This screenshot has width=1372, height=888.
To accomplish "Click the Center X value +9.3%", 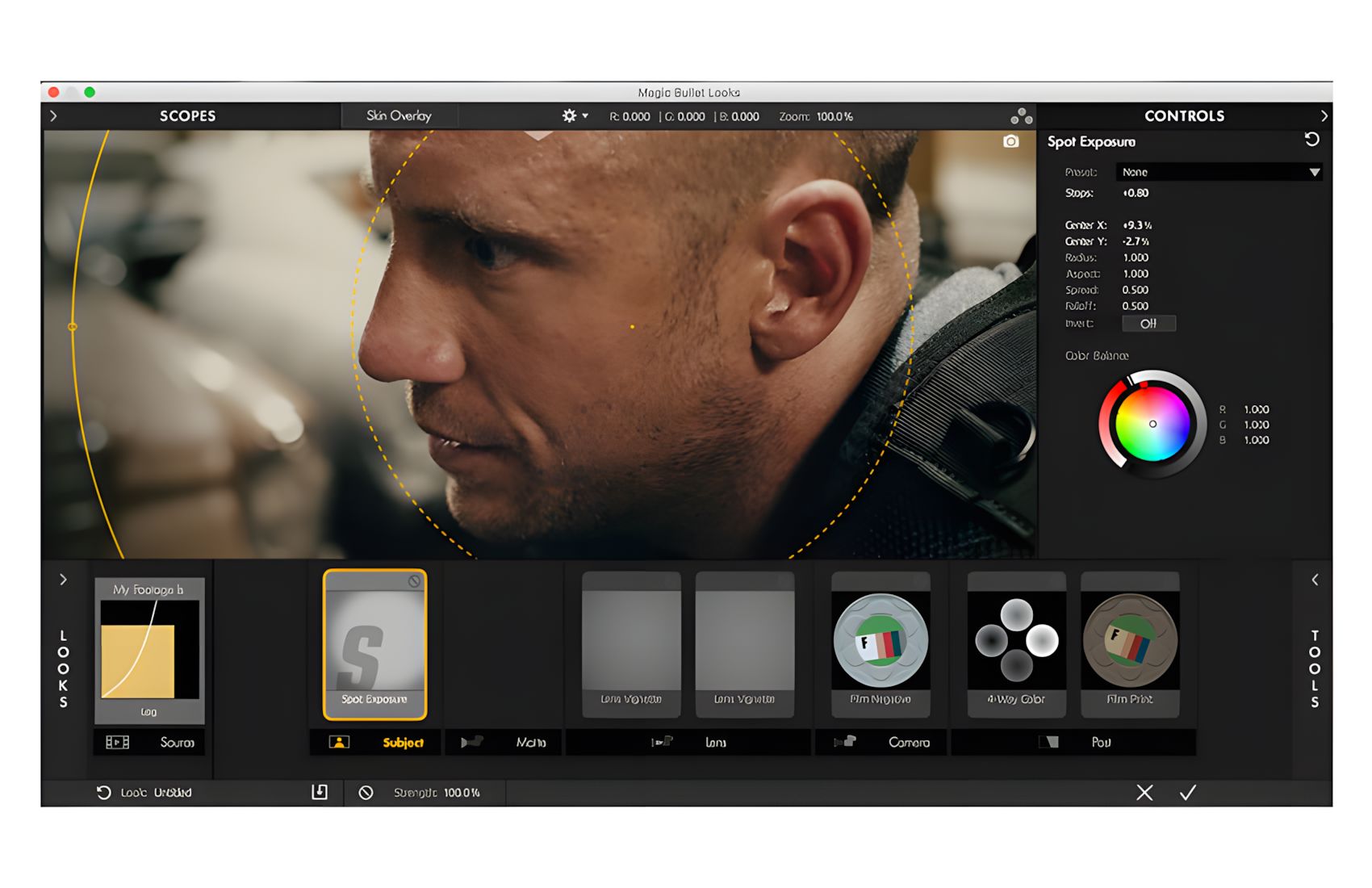I will tap(1137, 225).
